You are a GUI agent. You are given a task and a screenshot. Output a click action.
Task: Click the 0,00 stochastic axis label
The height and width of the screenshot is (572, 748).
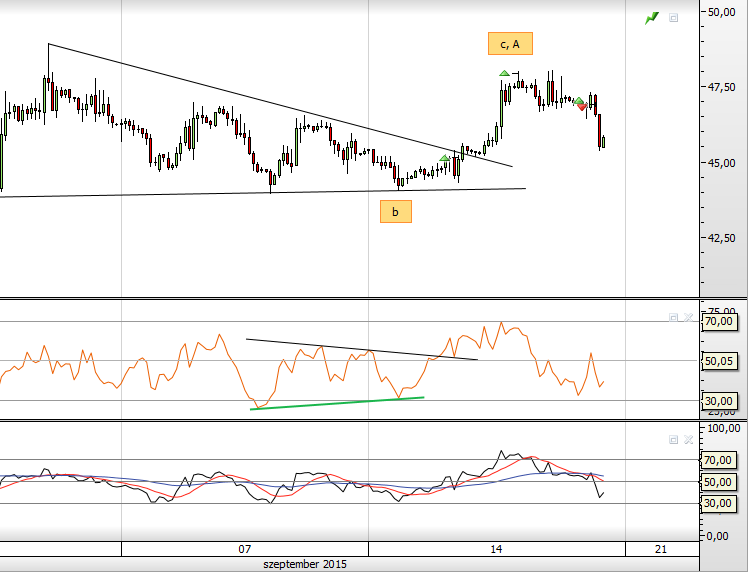point(717,536)
